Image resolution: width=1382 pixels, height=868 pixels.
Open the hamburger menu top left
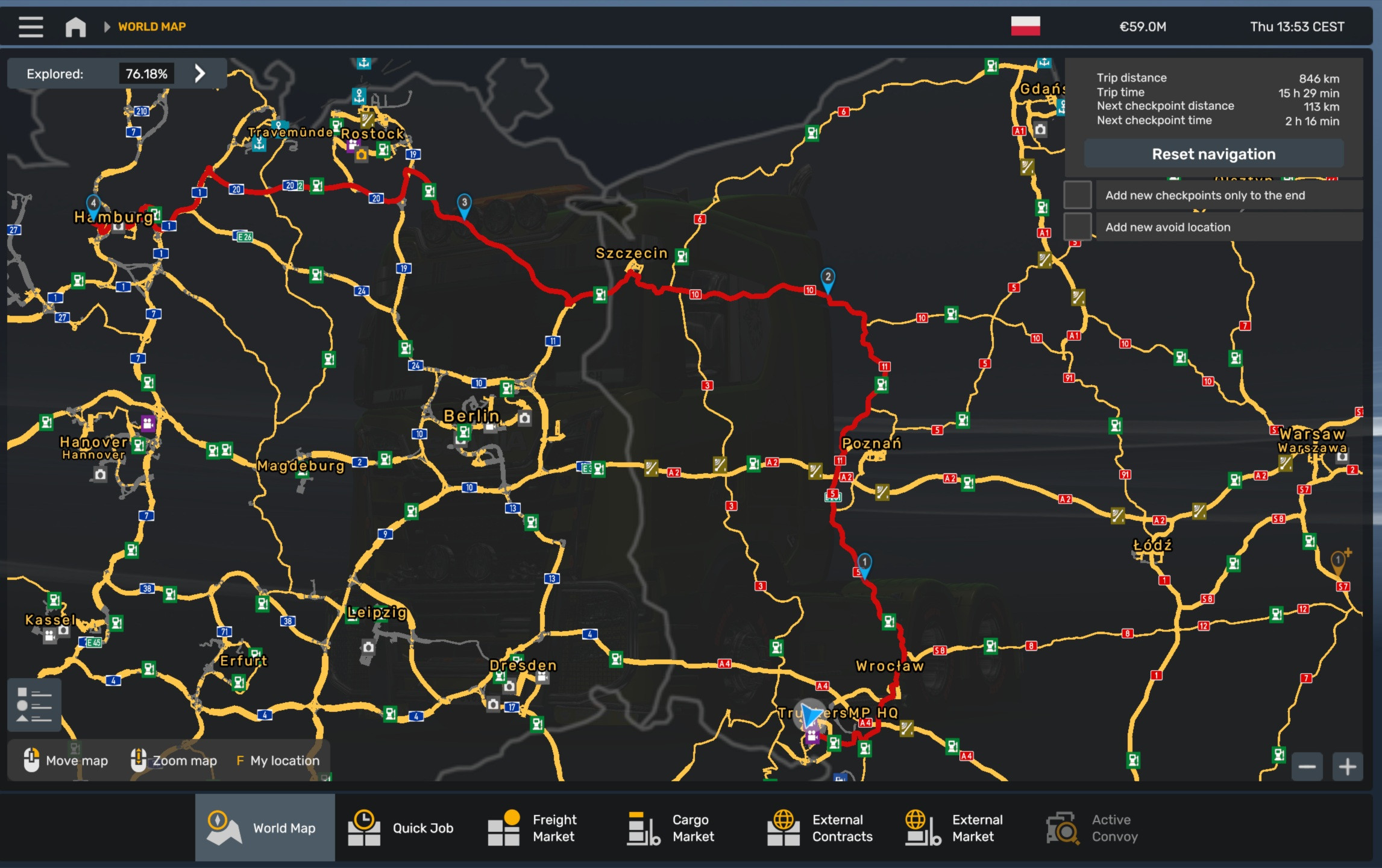[31, 27]
